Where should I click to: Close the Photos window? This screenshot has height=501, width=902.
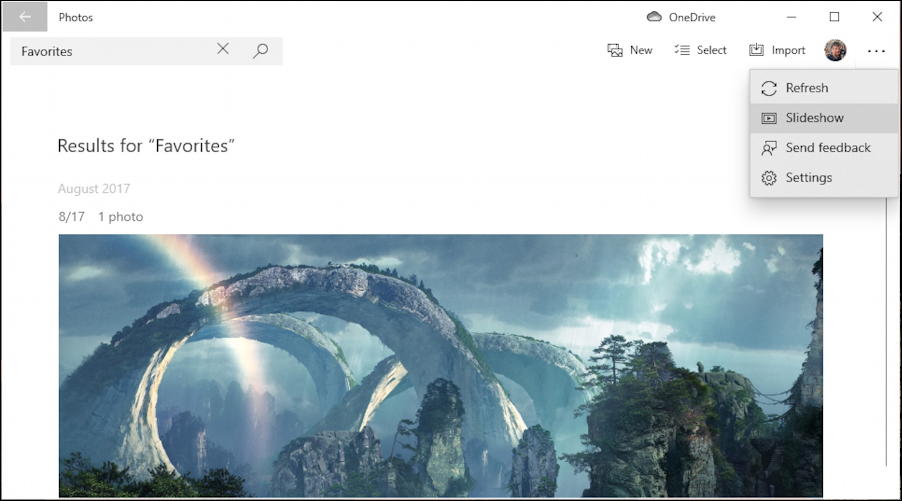click(877, 17)
